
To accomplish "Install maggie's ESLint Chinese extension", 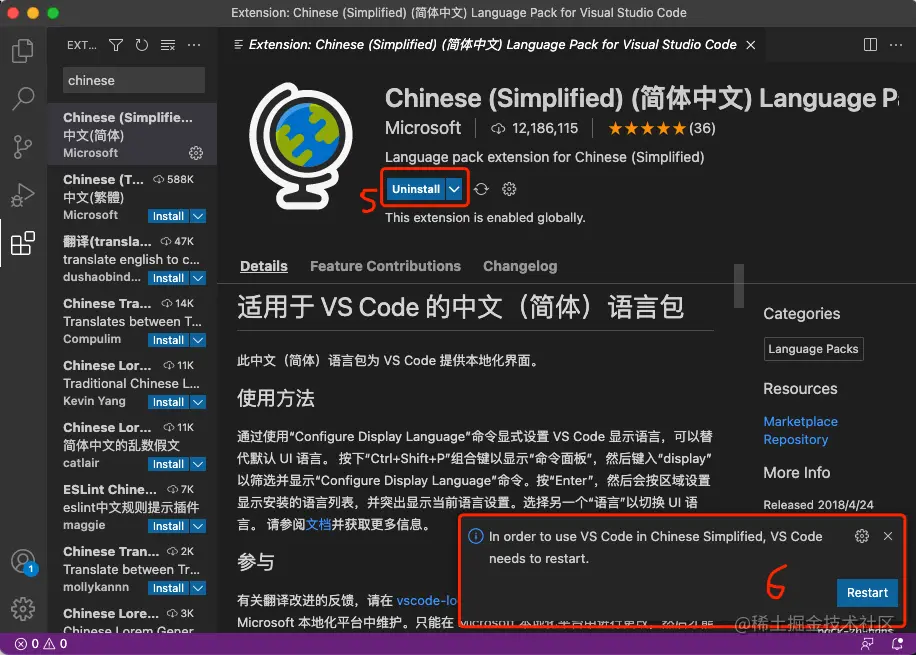I will (x=168, y=526).
